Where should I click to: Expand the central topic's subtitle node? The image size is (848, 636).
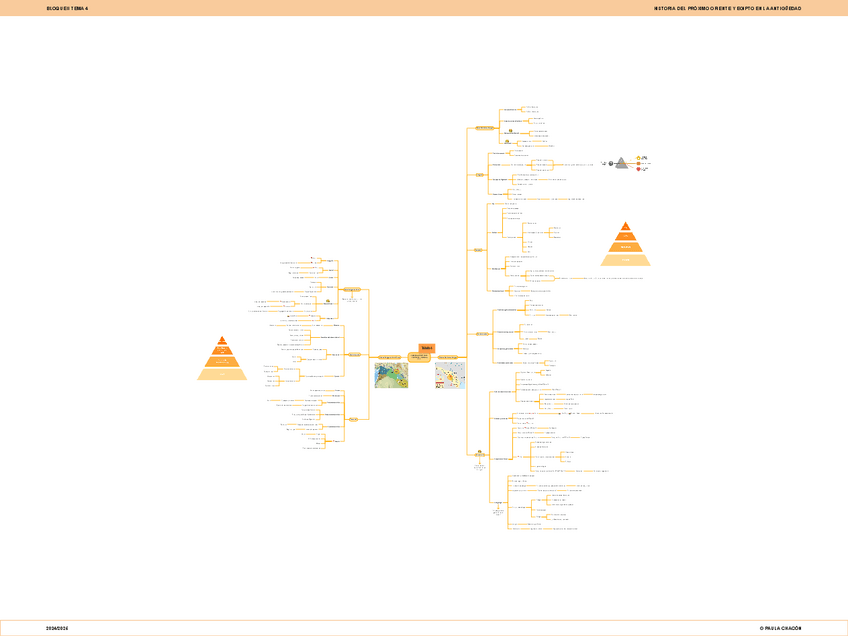pos(420,356)
